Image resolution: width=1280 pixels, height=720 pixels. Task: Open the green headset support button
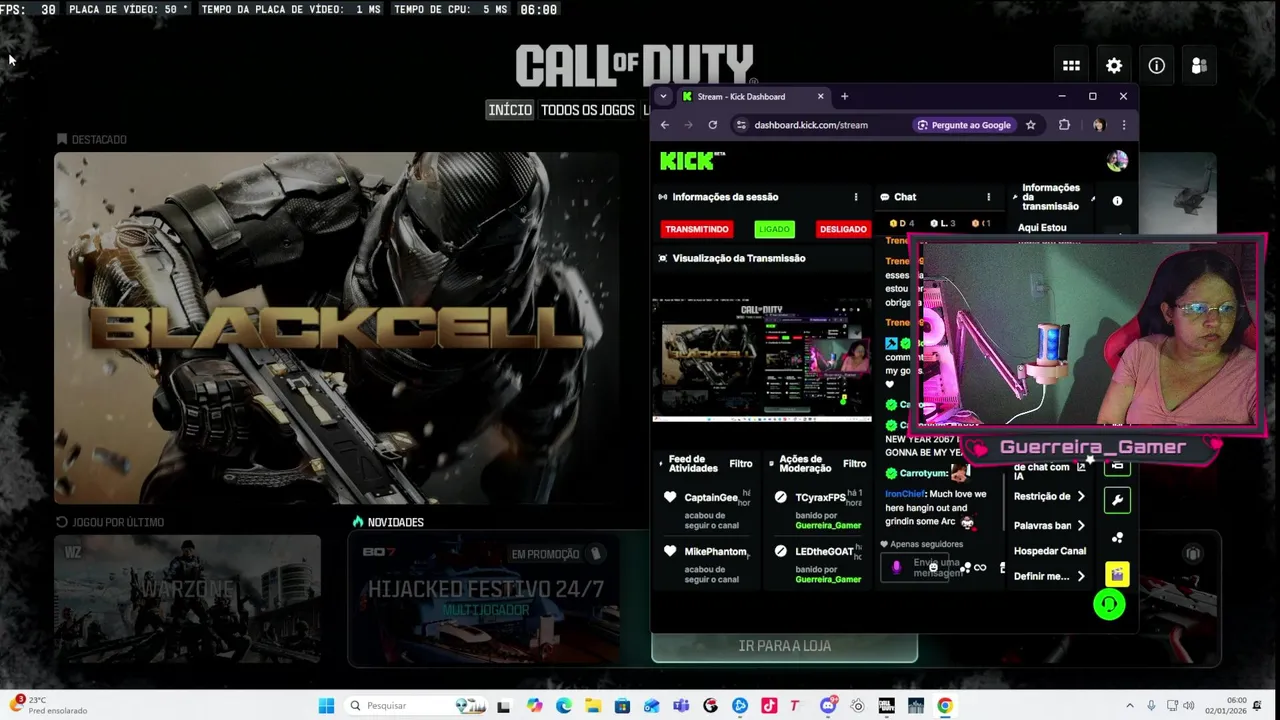(x=1109, y=604)
